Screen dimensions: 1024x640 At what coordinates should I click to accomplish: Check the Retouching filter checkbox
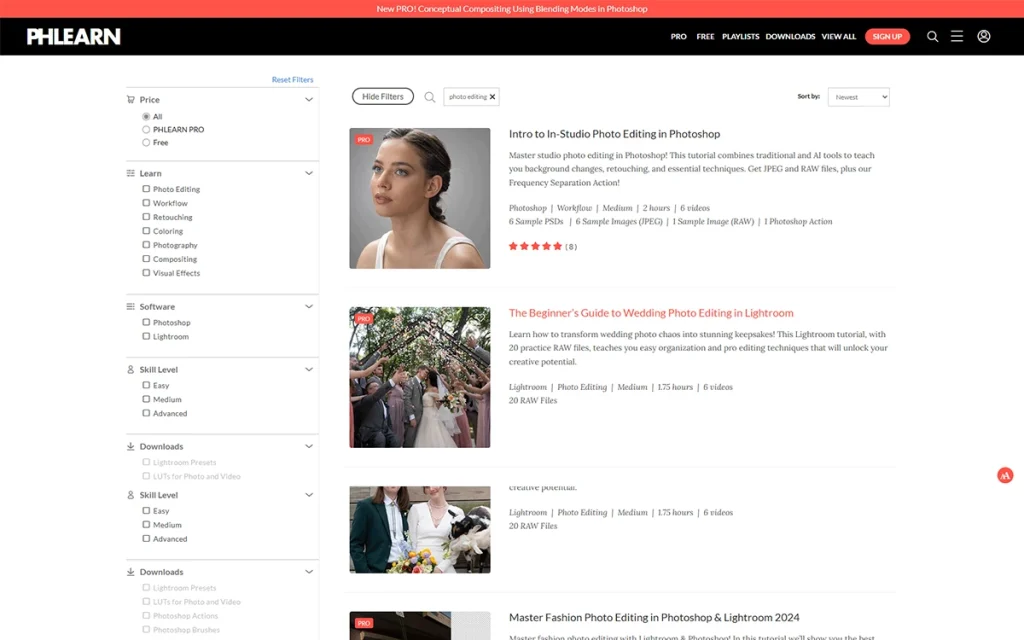(x=146, y=217)
